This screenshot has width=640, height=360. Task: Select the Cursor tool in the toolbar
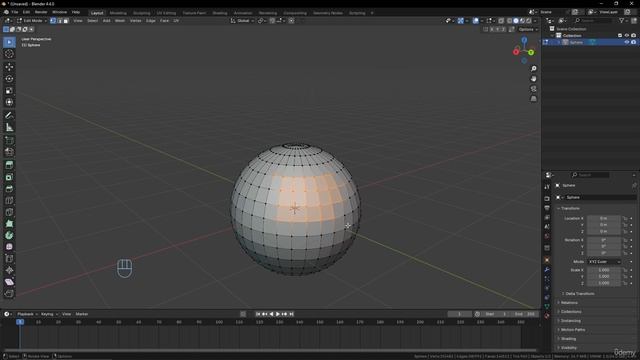[x=9, y=54]
